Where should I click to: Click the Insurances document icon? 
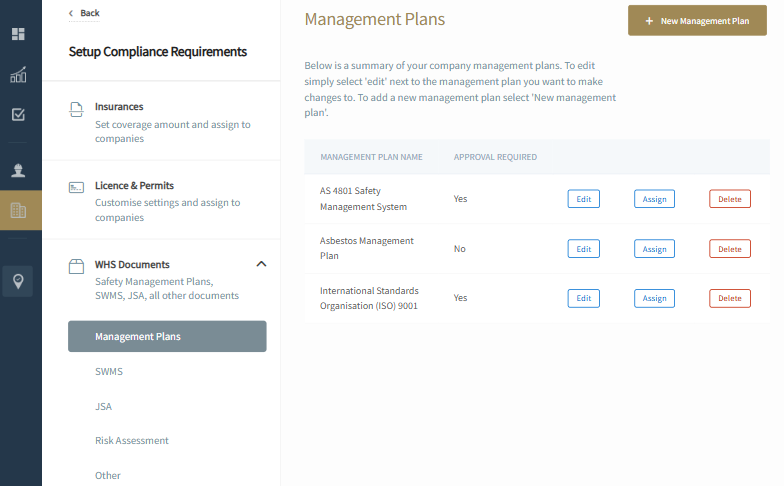76,110
